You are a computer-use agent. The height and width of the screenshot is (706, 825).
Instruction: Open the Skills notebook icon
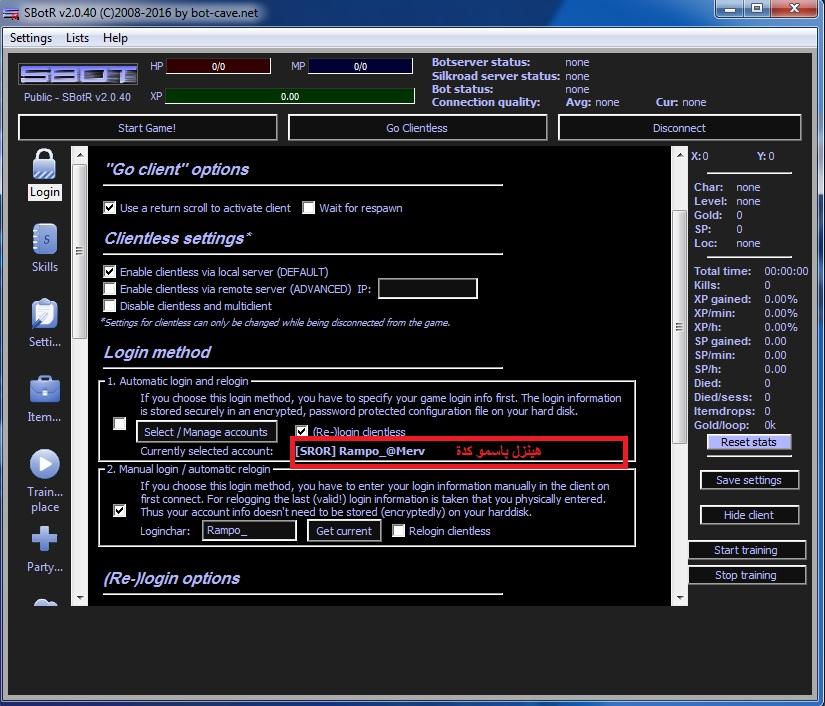point(45,239)
